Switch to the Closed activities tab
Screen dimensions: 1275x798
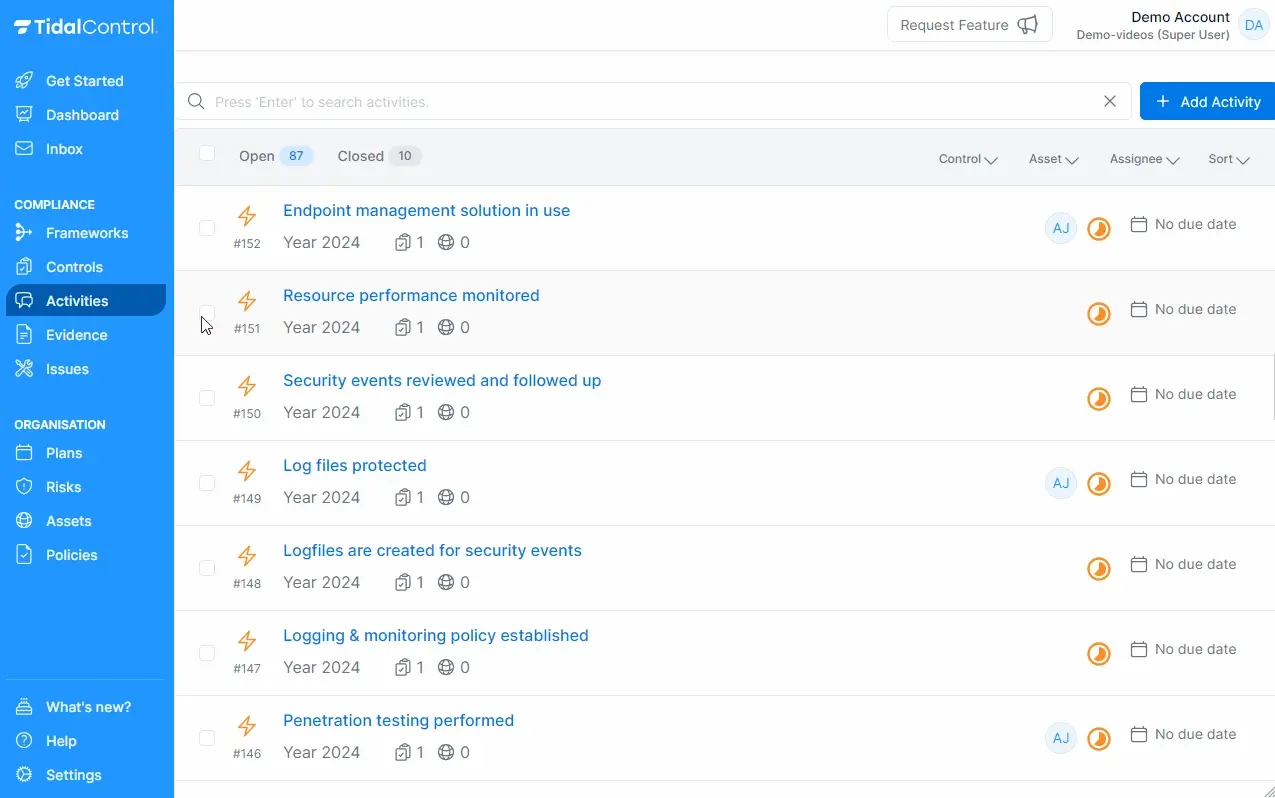coord(379,156)
